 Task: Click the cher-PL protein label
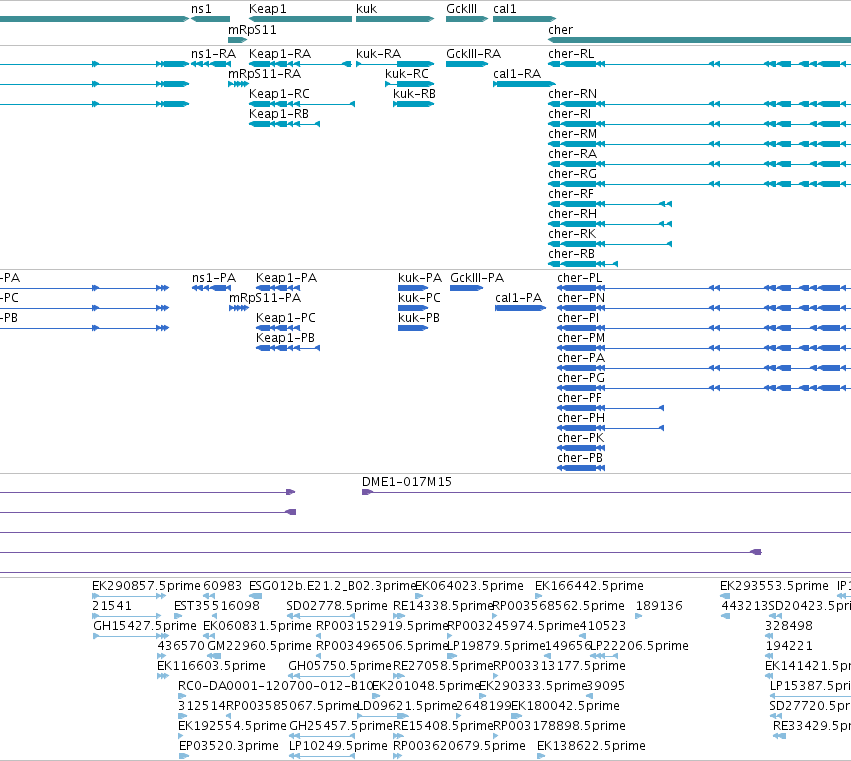tap(580, 278)
